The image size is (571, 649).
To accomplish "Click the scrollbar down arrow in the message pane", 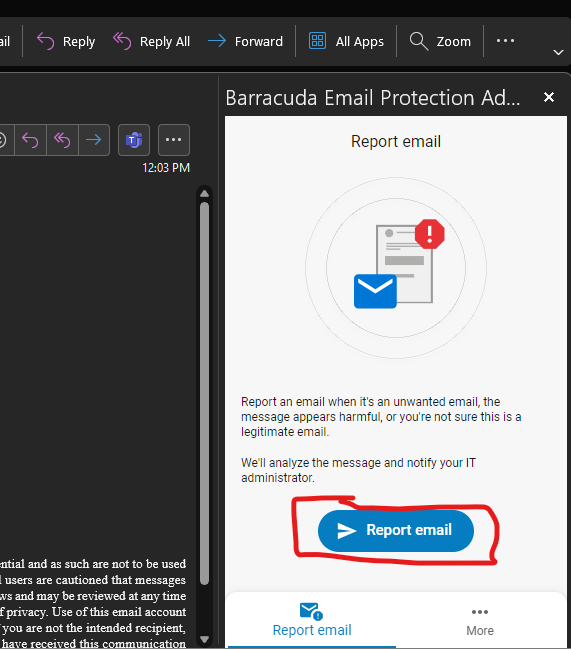I will (x=204, y=639).
